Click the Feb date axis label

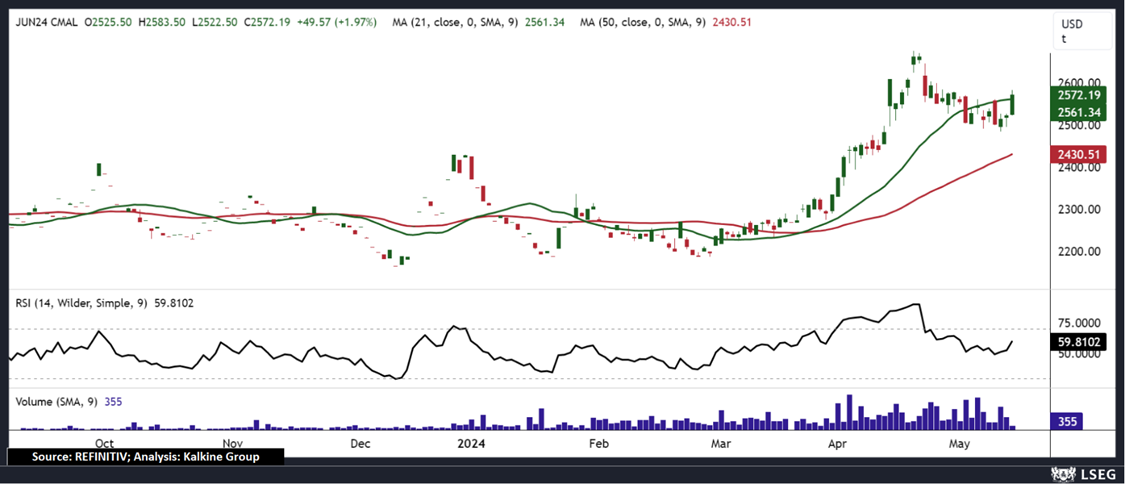pyautogui.click(x=597, y=443)
